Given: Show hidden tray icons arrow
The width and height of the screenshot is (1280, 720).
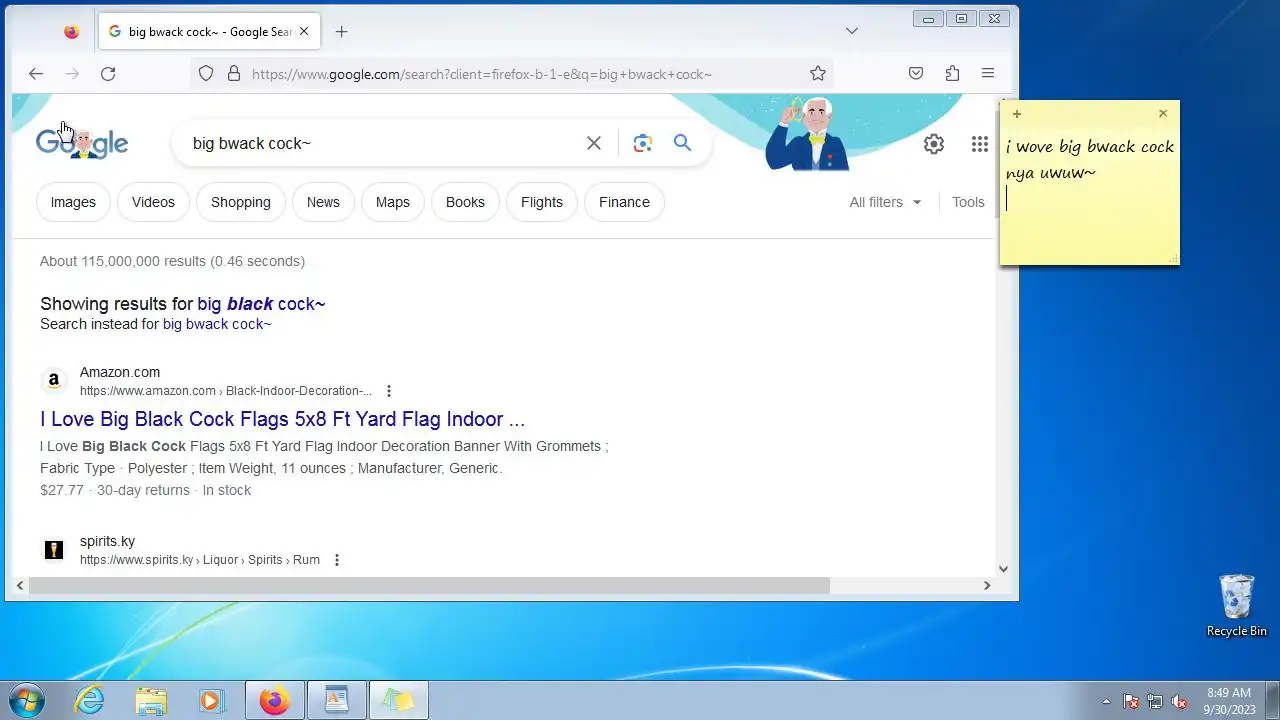Looking at the screenshot, I should pos(1106,701).
